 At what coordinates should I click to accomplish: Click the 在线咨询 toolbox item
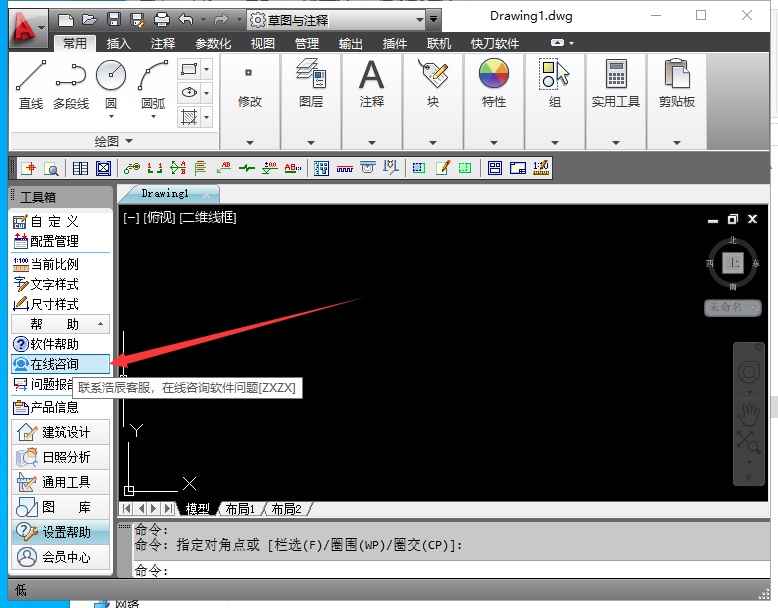[54, 364]
